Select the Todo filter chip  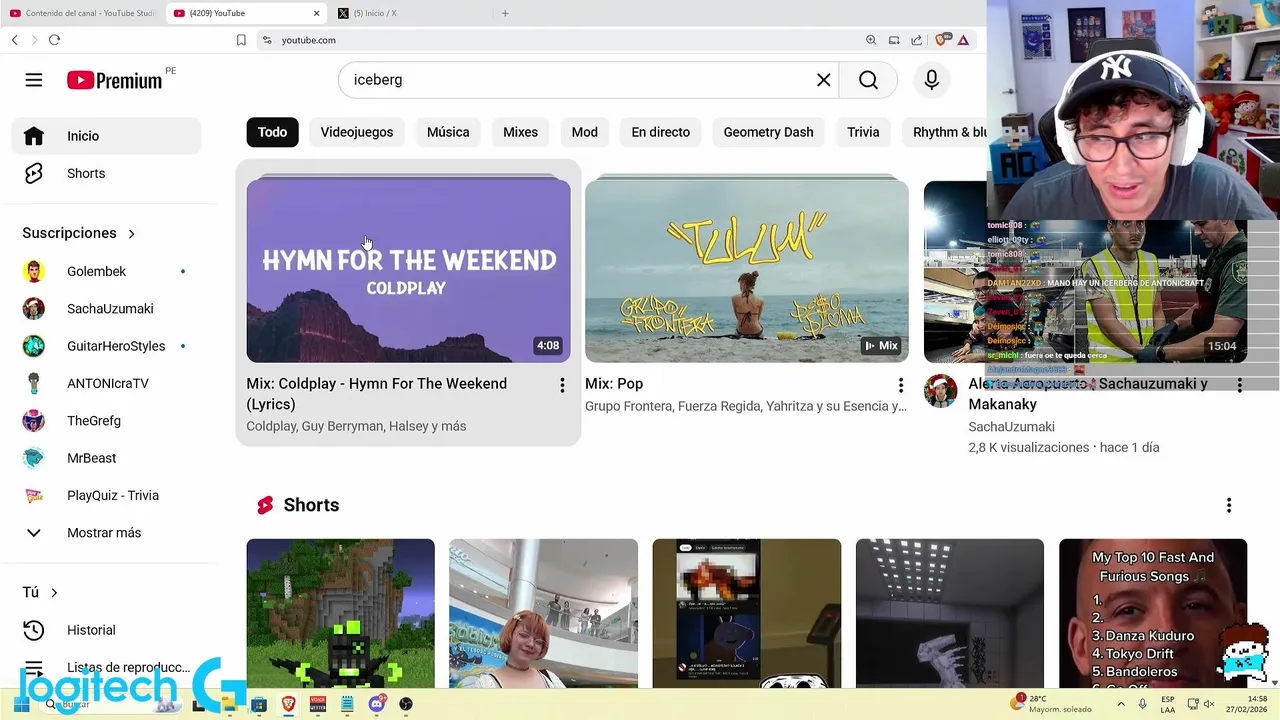(x=272, y=132)
